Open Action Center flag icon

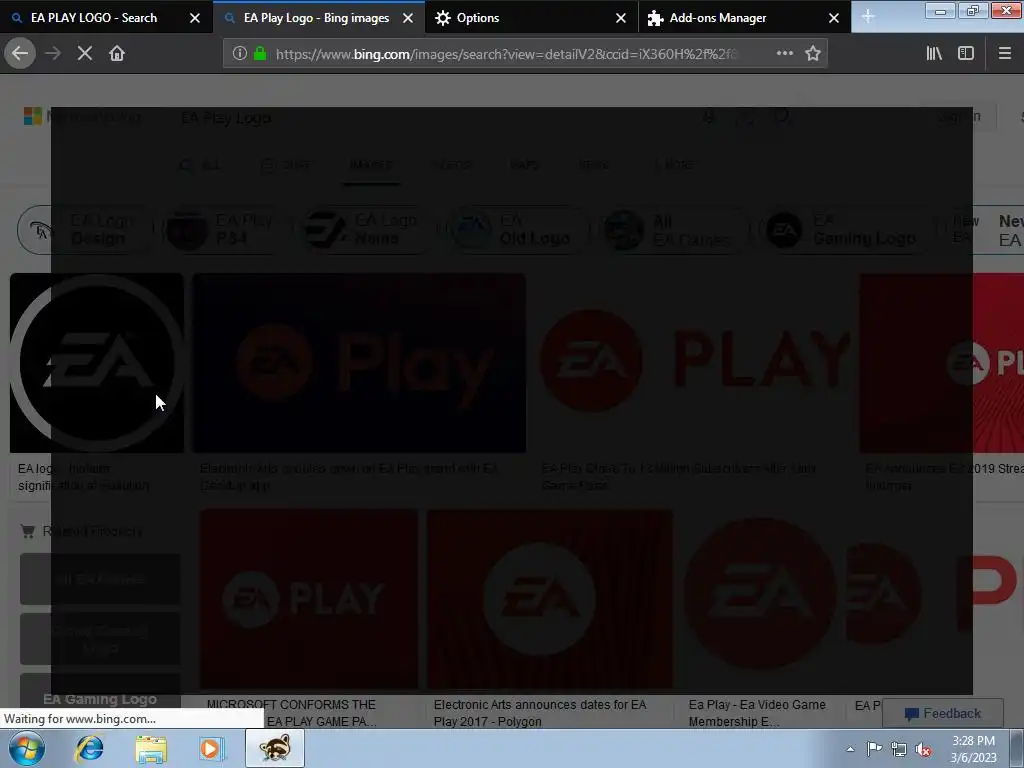click(874, 749)
